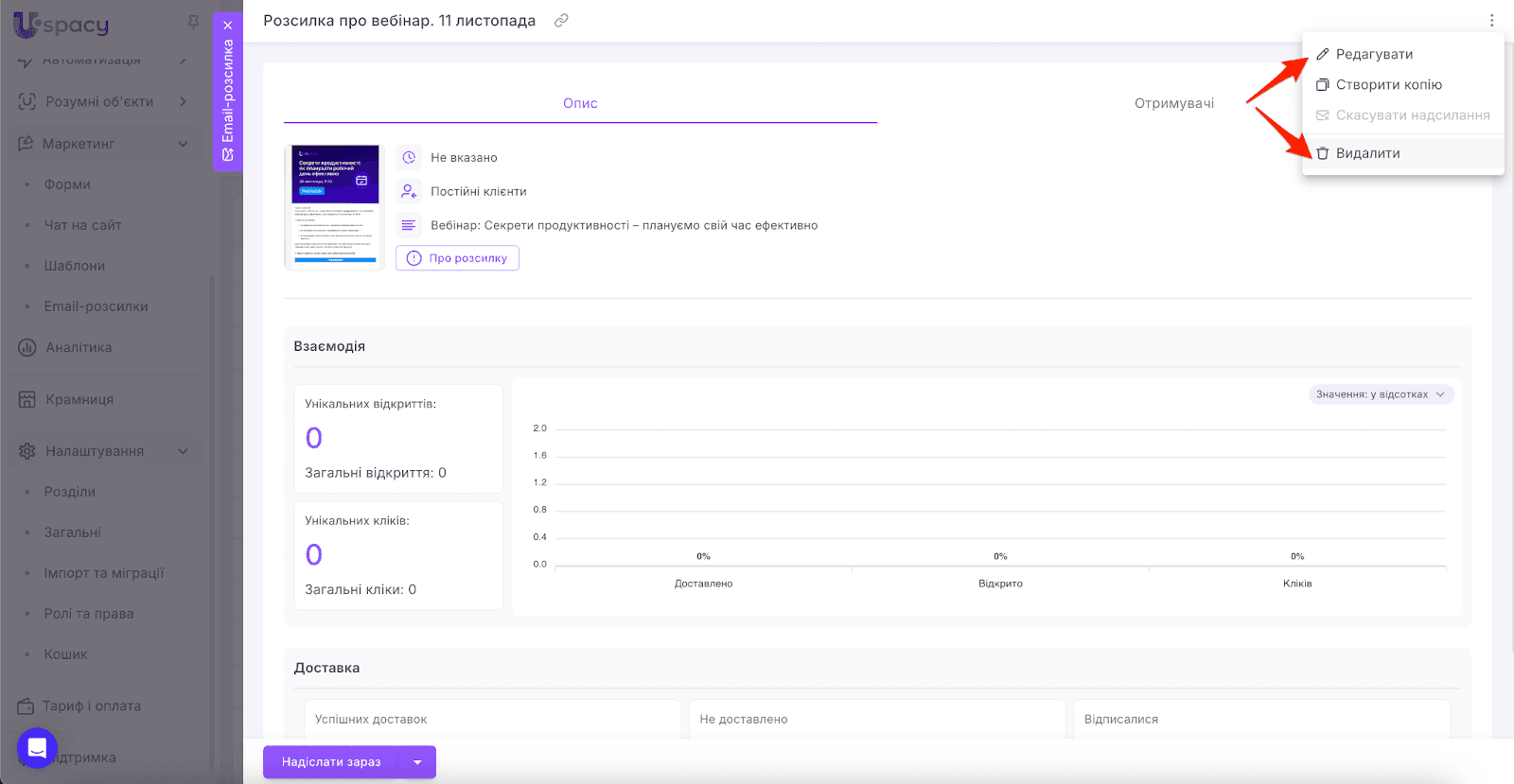
Task: Click the Постійні клієнти segment icon
Action: tap(409, 191)
